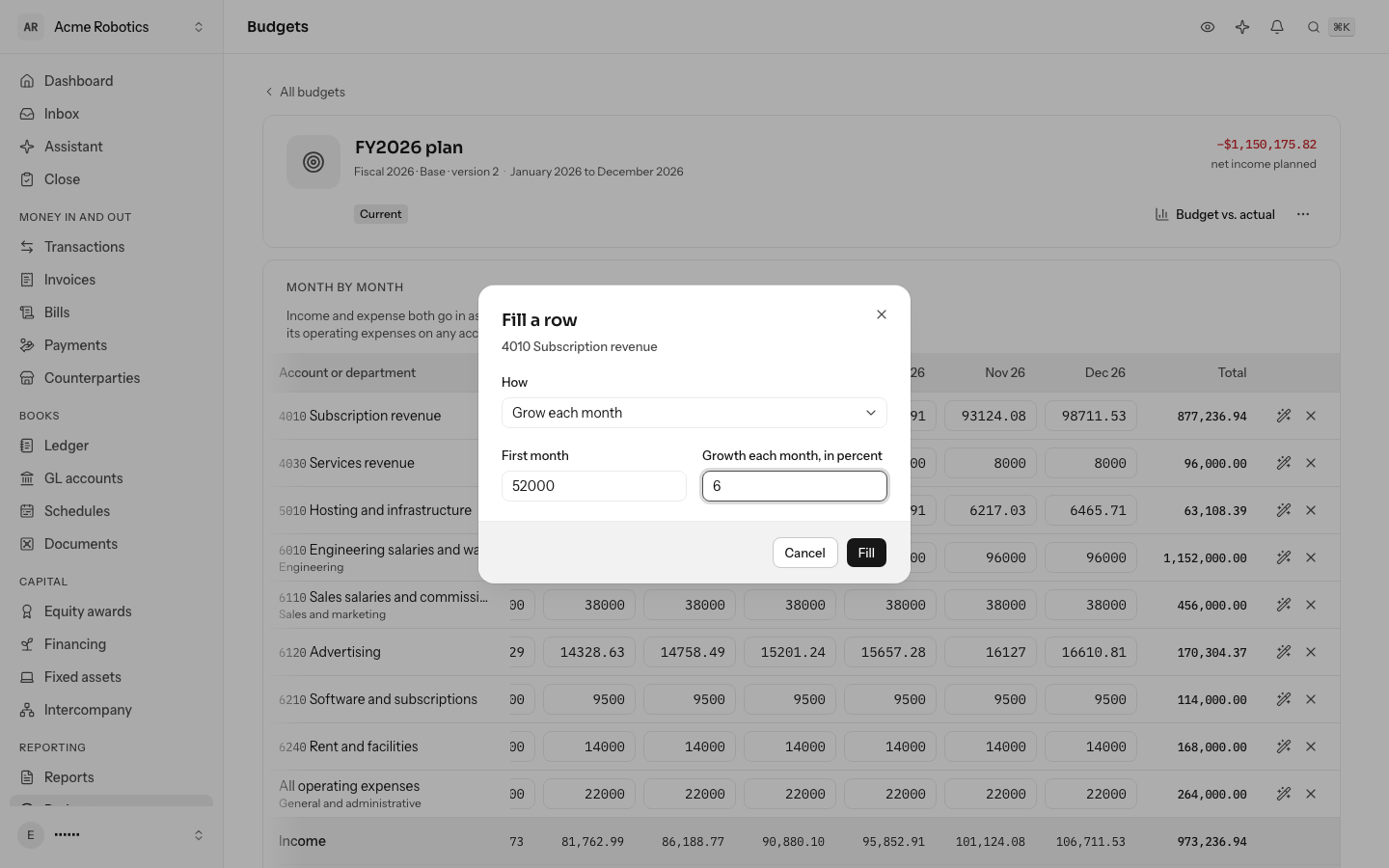Open Inbox from the sidebar

pos(112,114)
